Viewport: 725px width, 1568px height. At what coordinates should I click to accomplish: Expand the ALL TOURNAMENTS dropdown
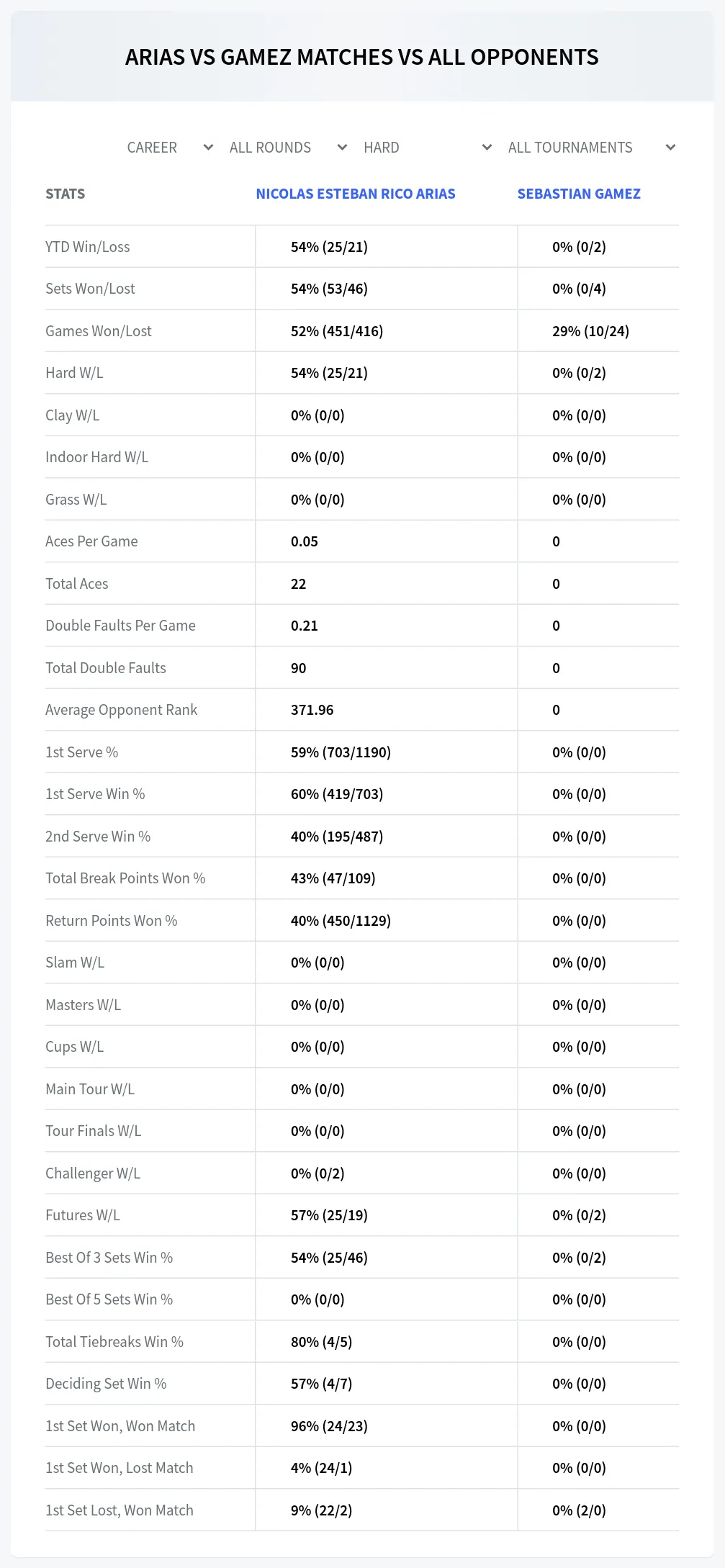click(591, 148)
